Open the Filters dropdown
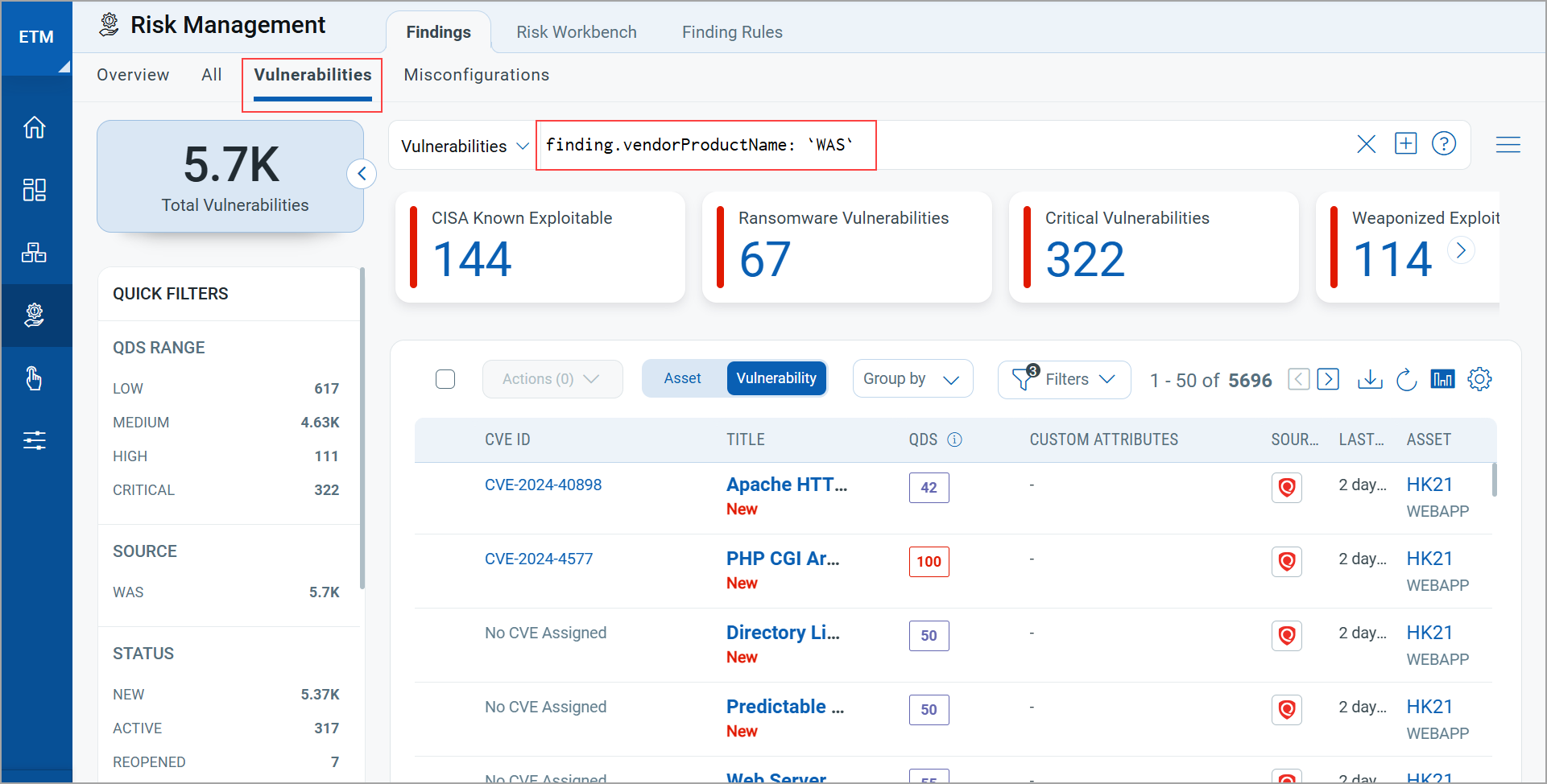 1065,379
